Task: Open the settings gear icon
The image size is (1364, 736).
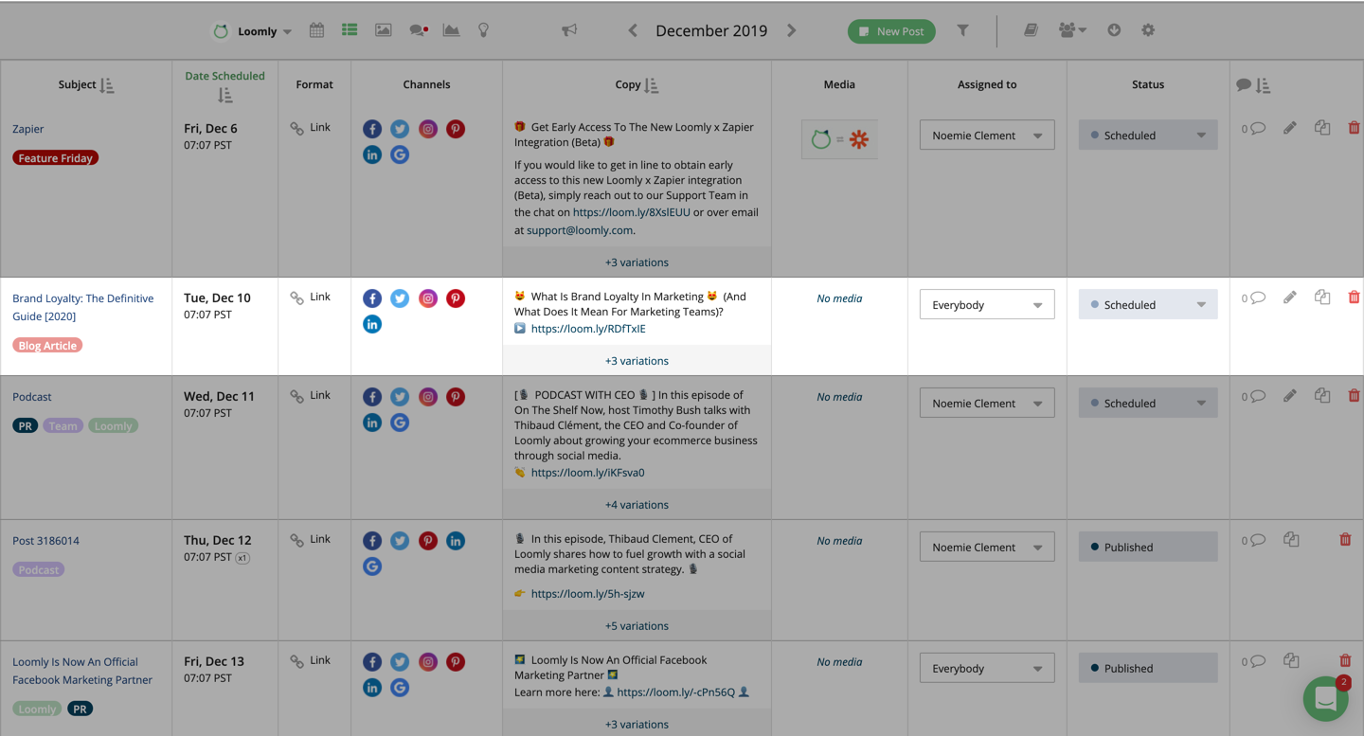Action: (x=1148, y=30)
